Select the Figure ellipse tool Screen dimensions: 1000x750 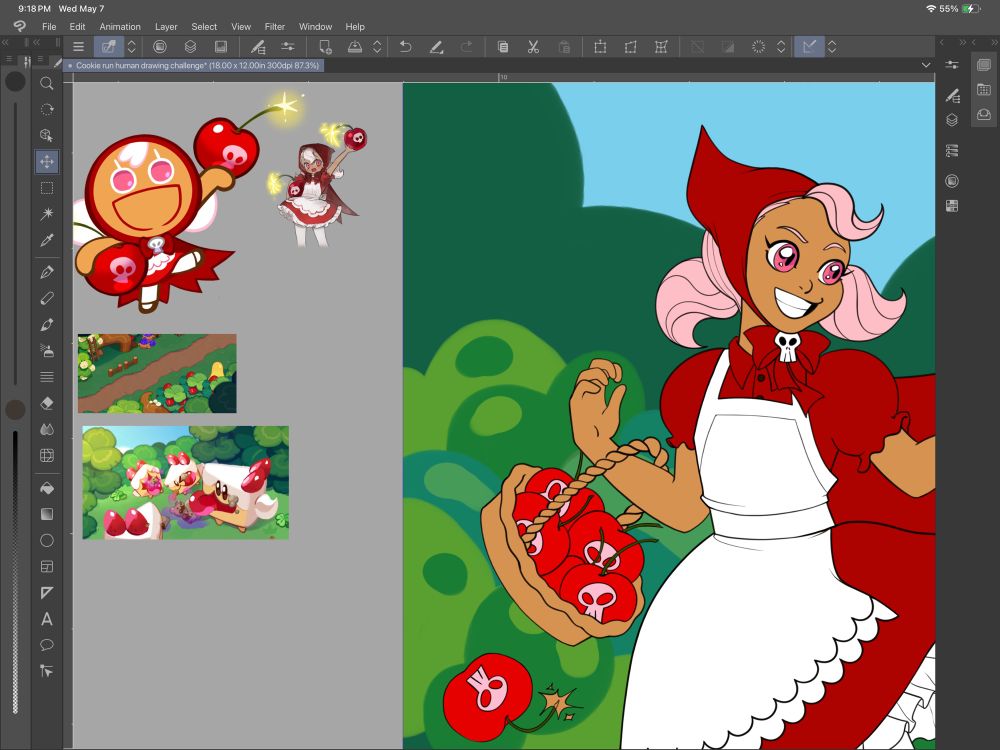pos(47,540)
